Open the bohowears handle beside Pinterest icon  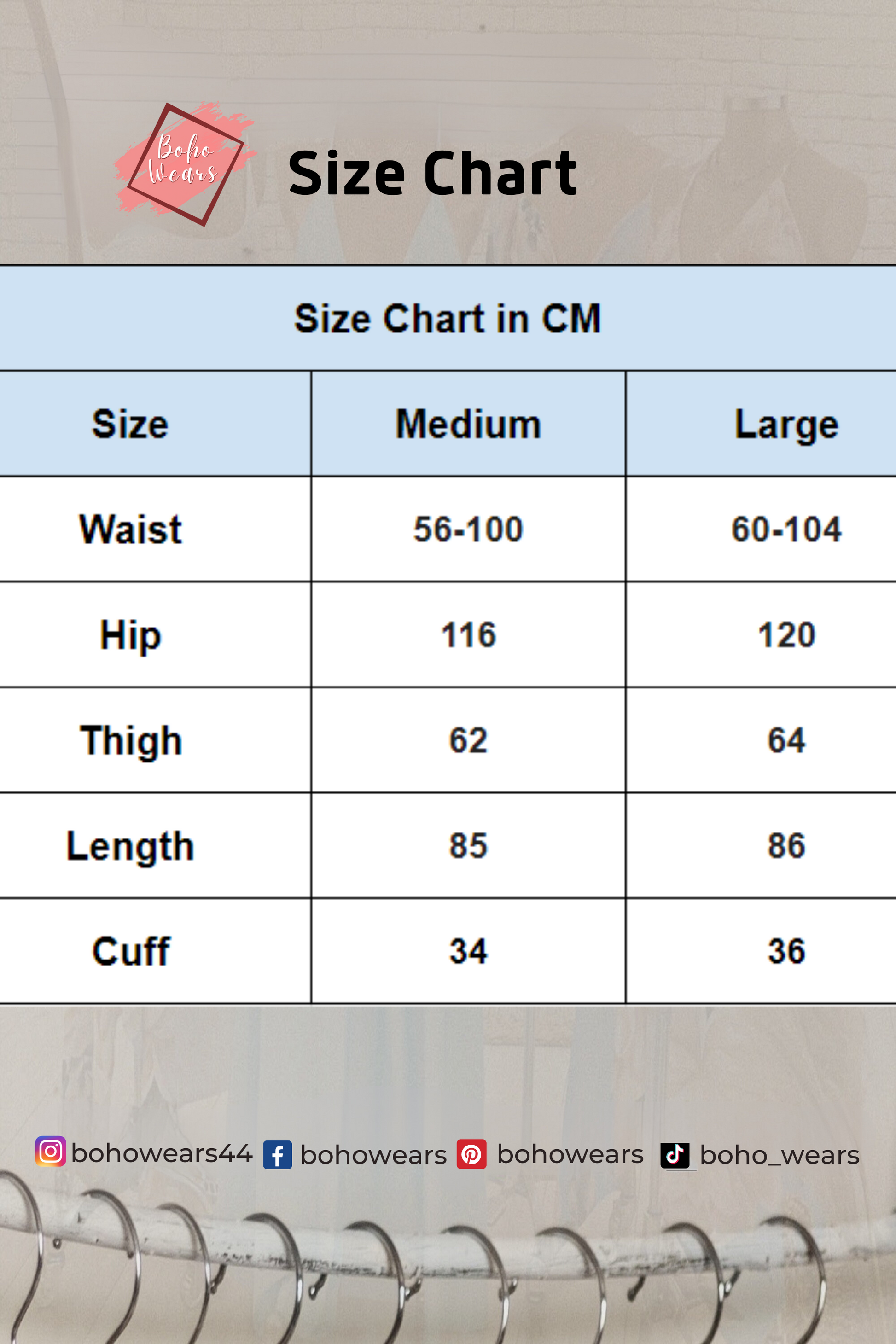[570, 1154]
